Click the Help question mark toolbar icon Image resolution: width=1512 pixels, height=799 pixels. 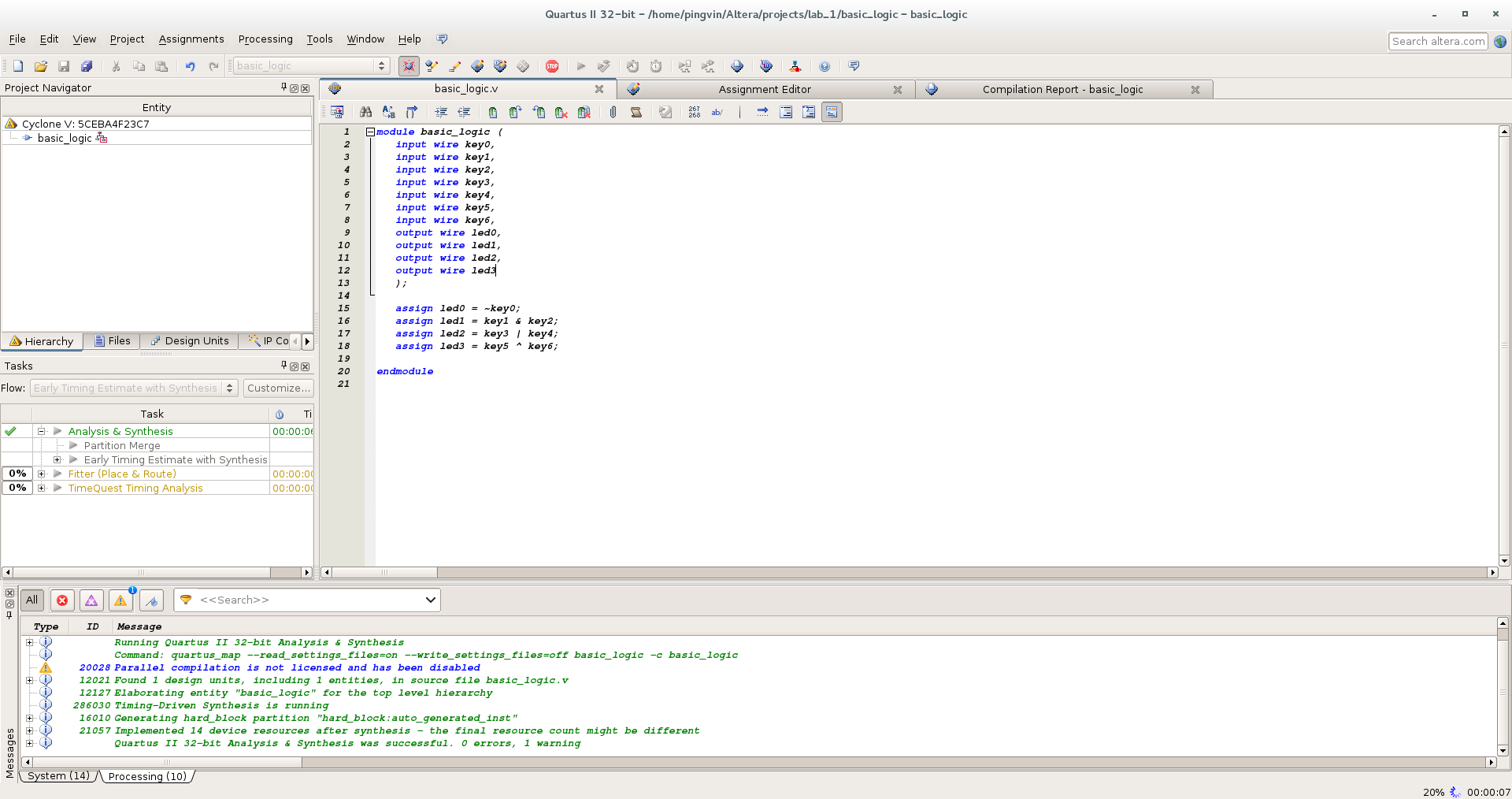(825, 66)
